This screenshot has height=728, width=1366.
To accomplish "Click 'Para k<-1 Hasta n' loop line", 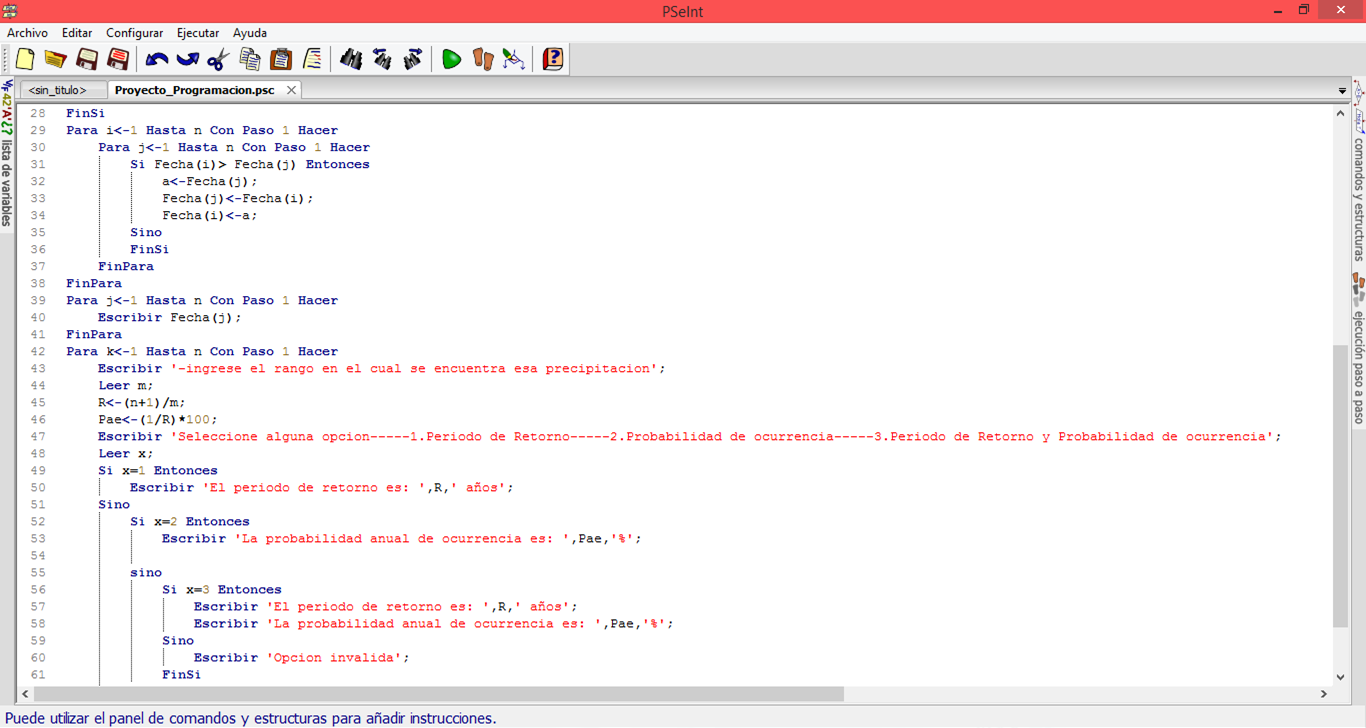I will pos(202,351).
